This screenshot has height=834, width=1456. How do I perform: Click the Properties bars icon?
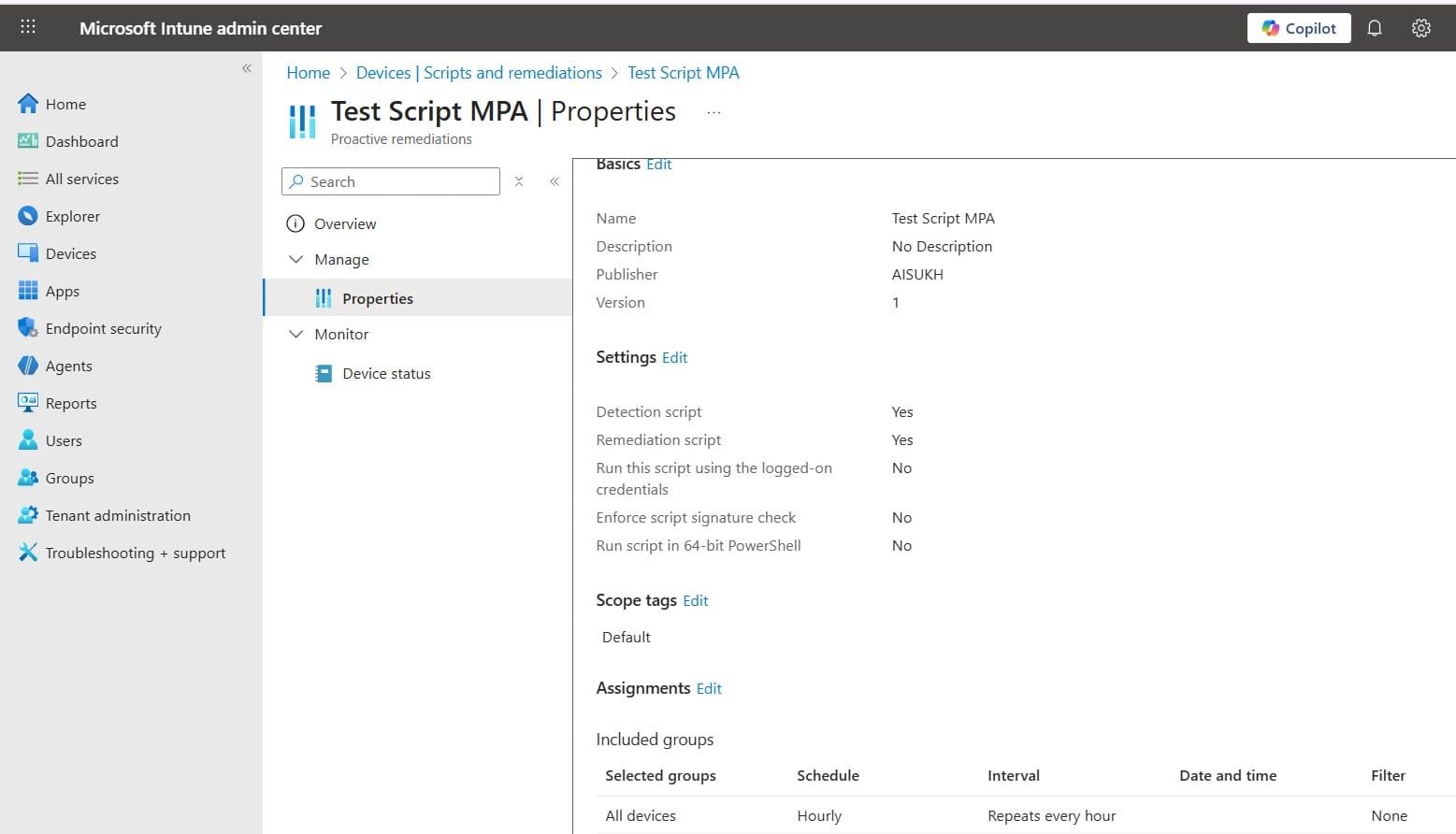pos(324,298)
